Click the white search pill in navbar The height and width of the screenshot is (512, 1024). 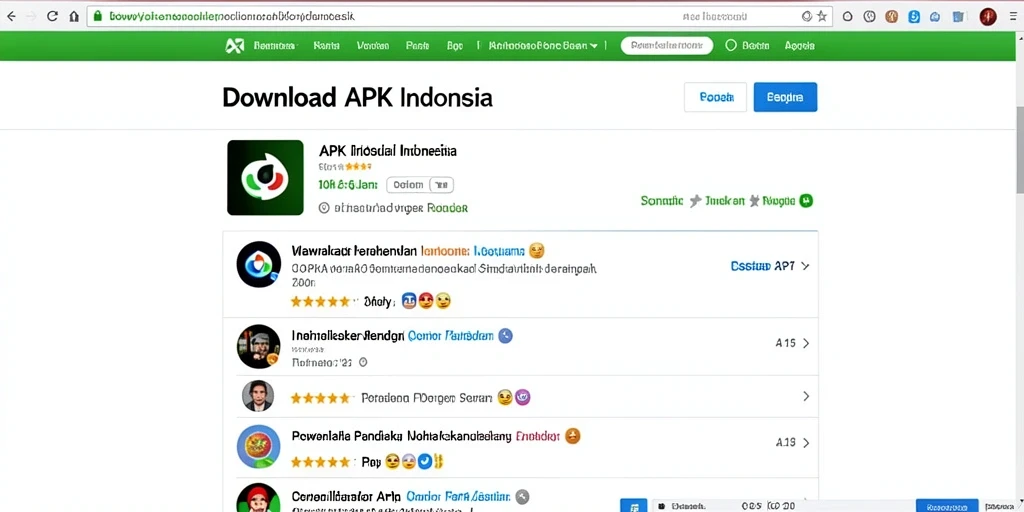coord(667,46)
